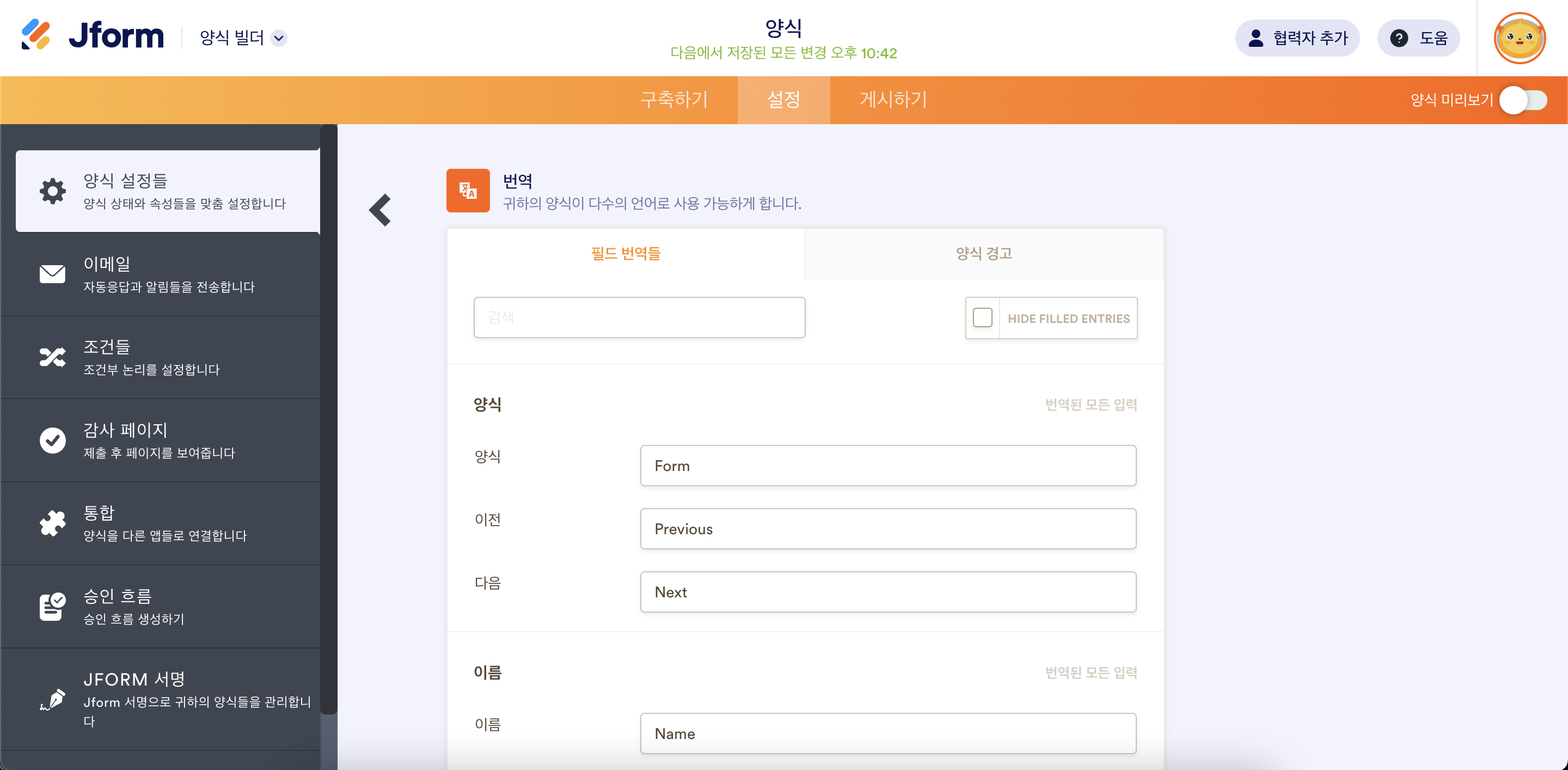Click the 도움 help button
Image resolution: width=1568 pixels, height=770 pixels.
click(1418, 38)
